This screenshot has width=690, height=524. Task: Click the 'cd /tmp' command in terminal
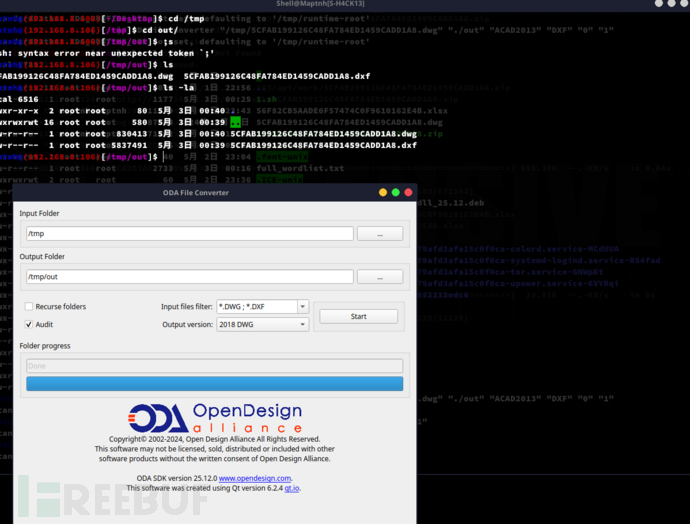pyautogui.click(x=186, y=18)
